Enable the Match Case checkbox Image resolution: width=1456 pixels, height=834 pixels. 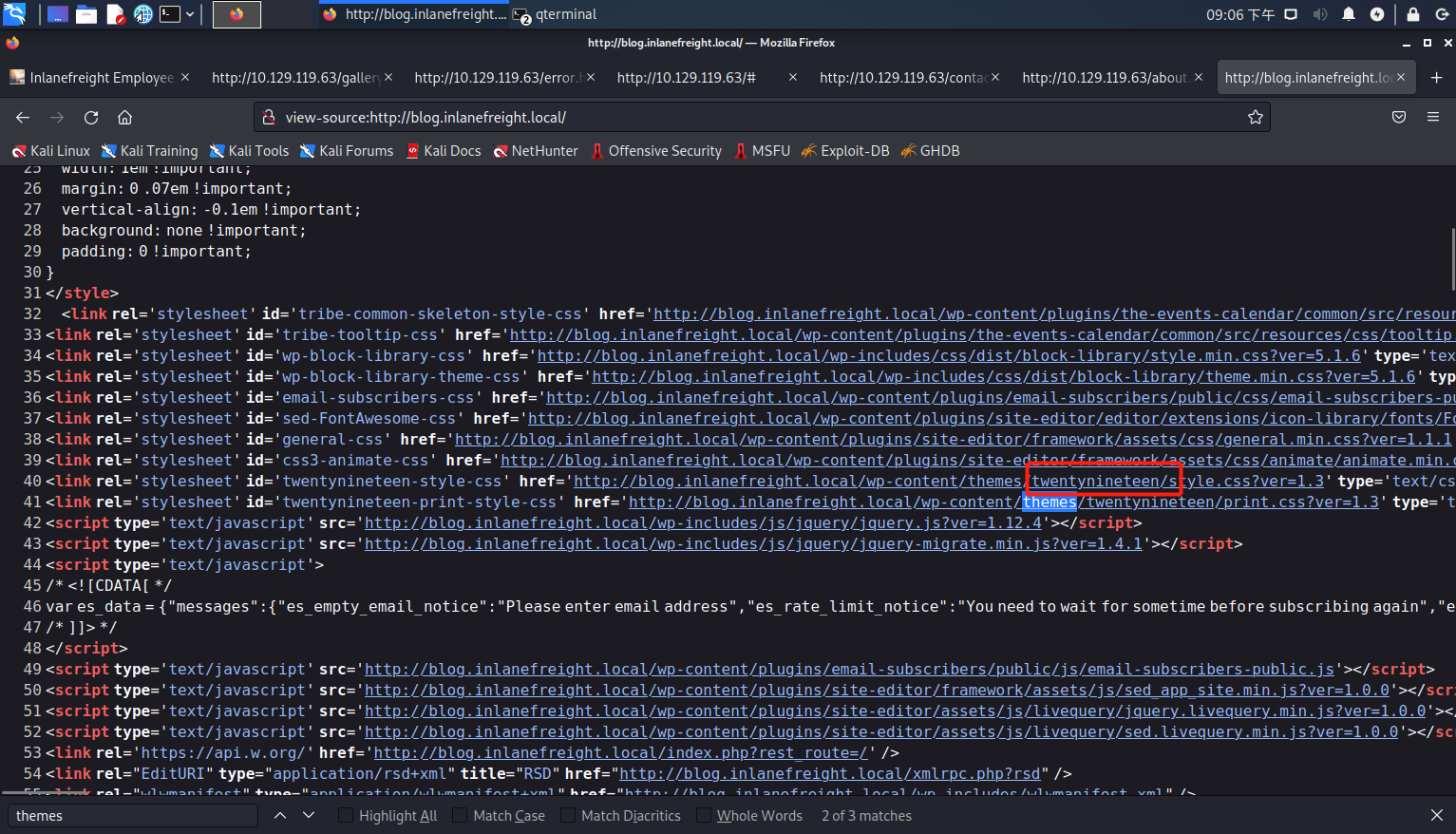click(460, 816)
